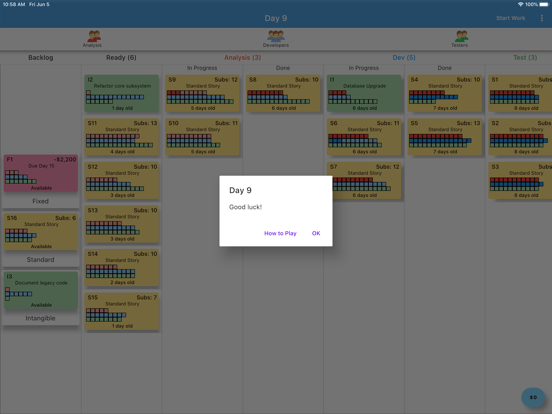552x414 pixels.
Task: Click the 10:58 AM clock in status bar
Action: [14, 4]
